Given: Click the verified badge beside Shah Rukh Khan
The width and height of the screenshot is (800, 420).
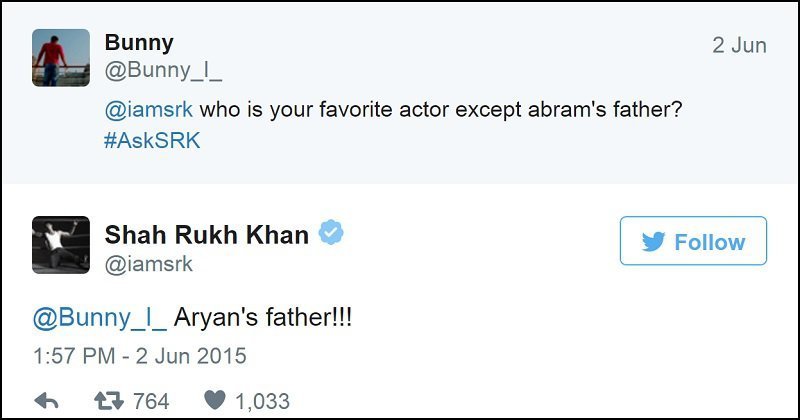Looking at the screenshot, I should [331, 232].
